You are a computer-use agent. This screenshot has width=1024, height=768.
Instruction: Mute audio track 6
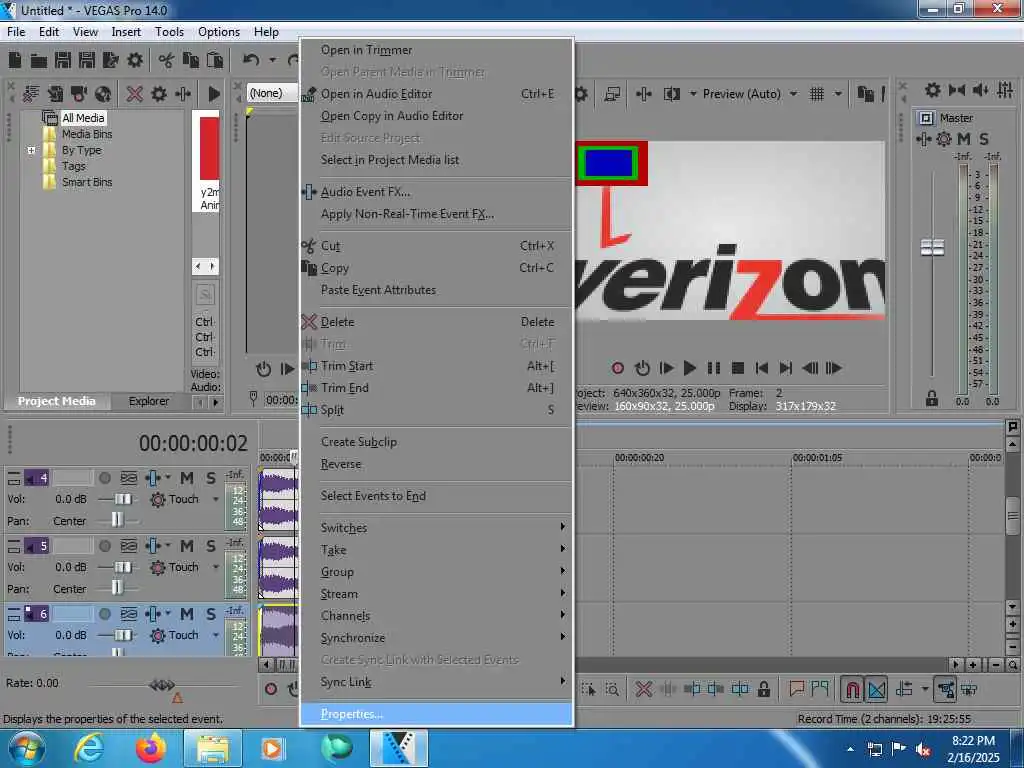(x=187, y=615)
